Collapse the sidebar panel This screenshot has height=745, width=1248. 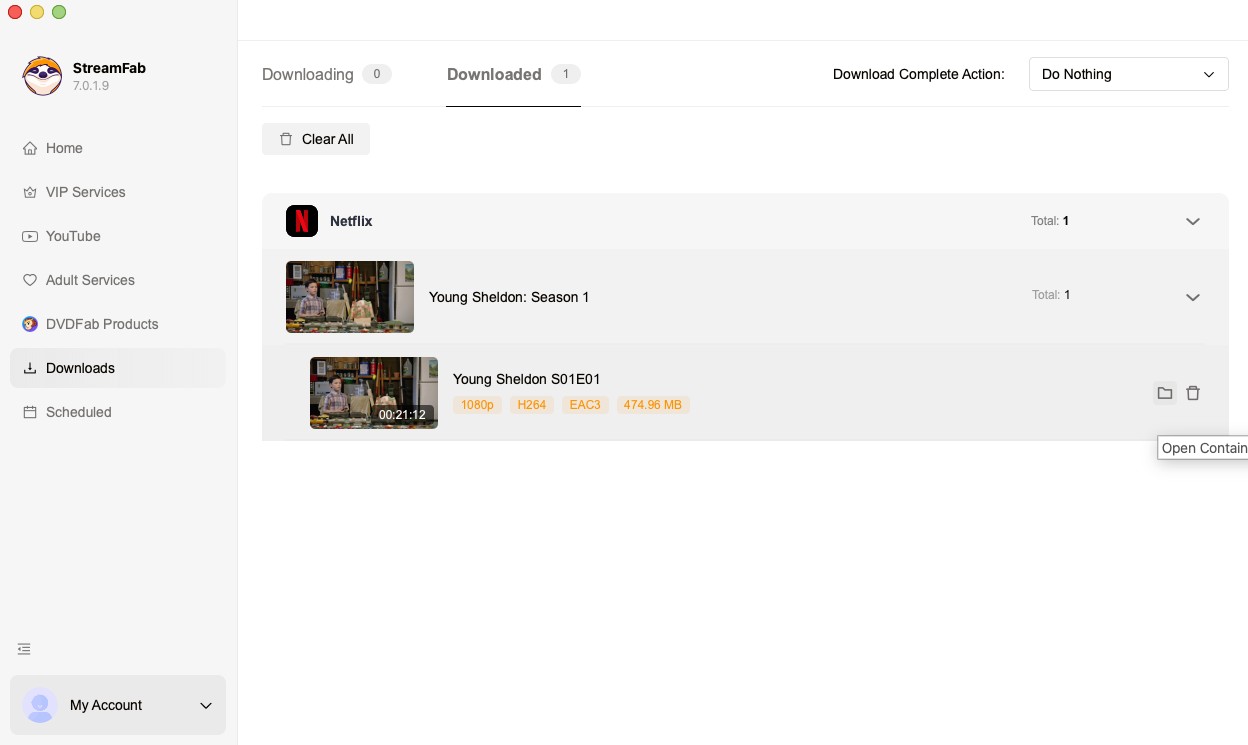click(24, 649)
